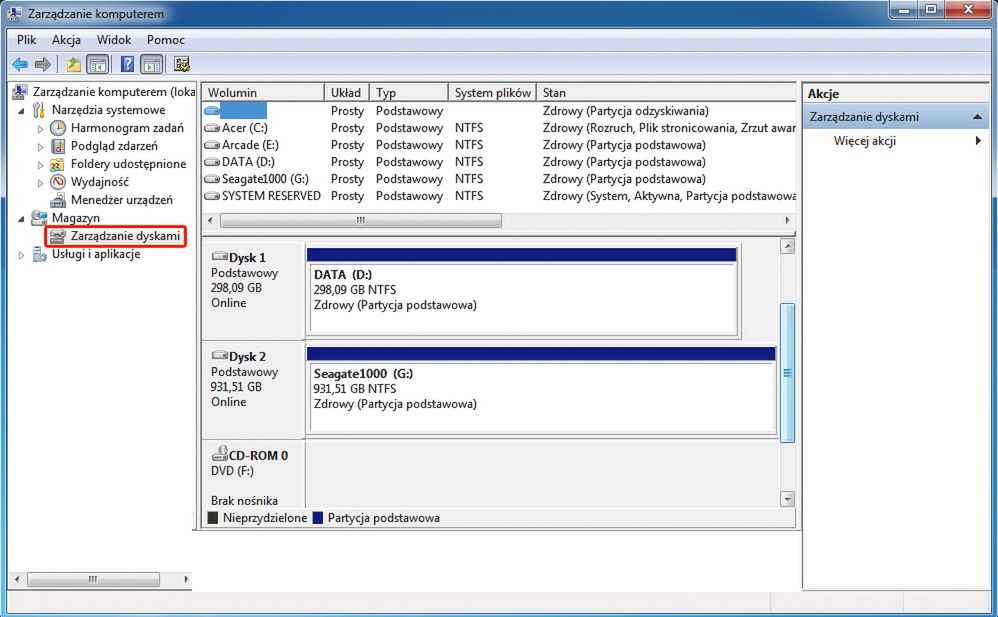
Task: Click the tree pane scroll-left arrow
Action: (17, 579)
